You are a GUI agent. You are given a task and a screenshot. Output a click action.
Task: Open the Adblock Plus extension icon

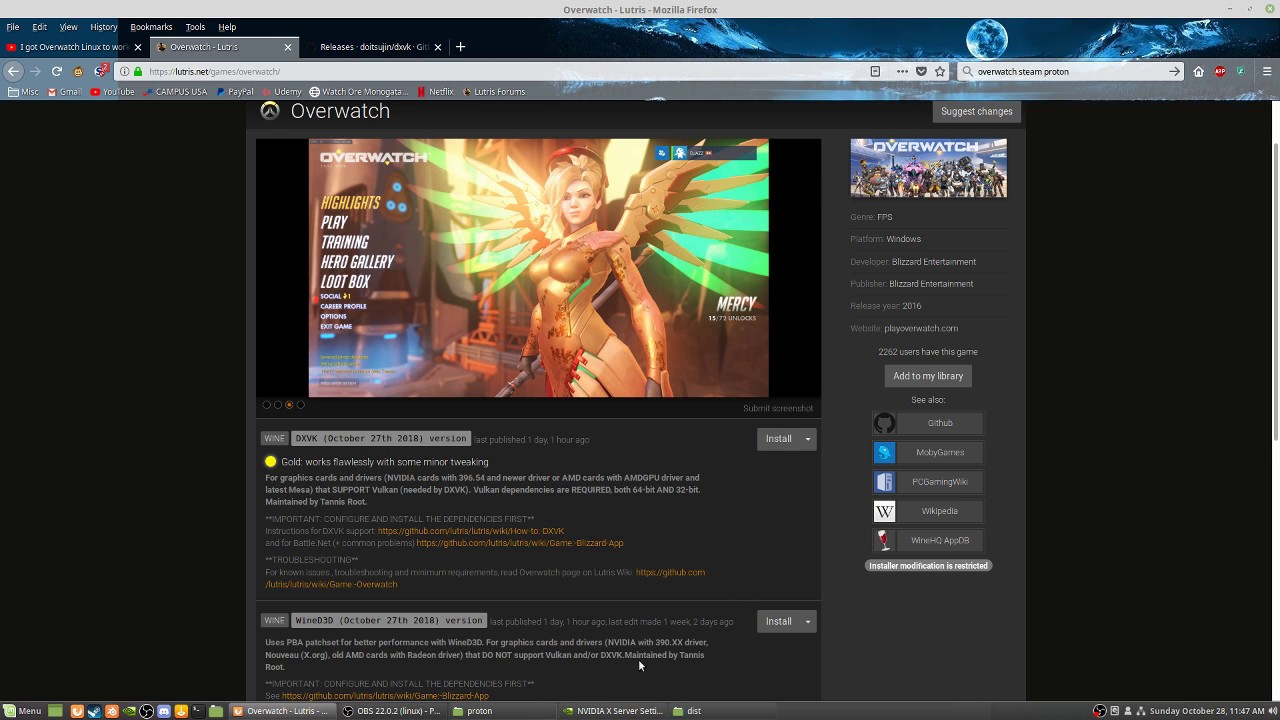[x=1220, y=71]
